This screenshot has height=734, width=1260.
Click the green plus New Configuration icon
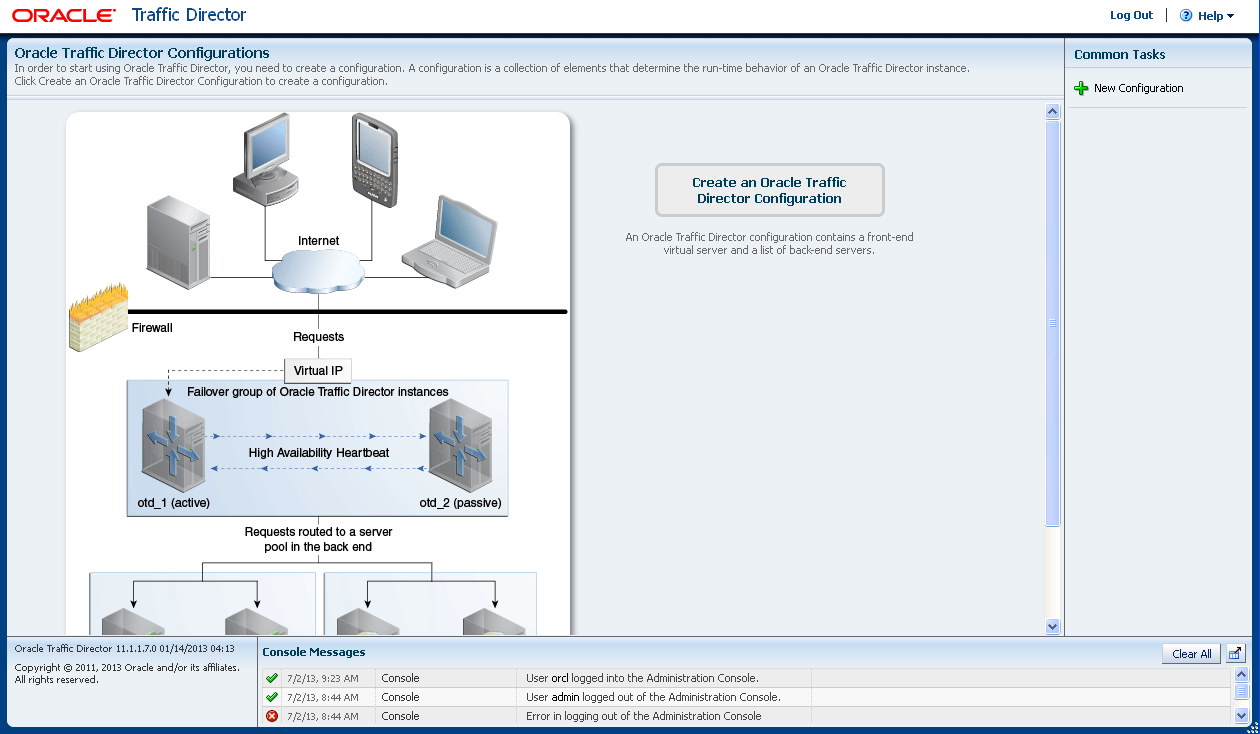point(1081,88)
